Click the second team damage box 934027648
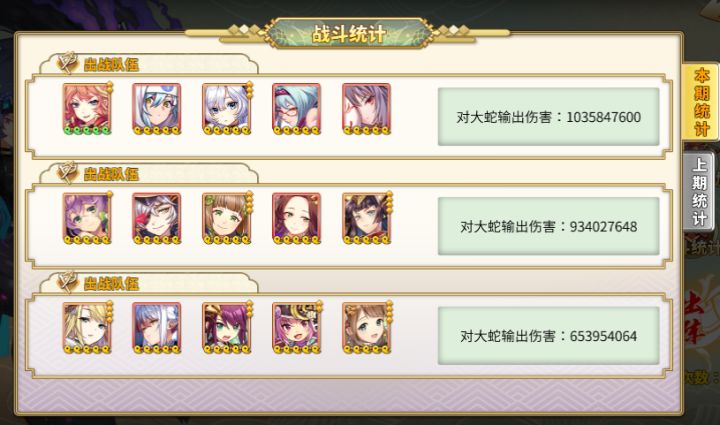The image size is (720, 425). (x=548, y=226)
